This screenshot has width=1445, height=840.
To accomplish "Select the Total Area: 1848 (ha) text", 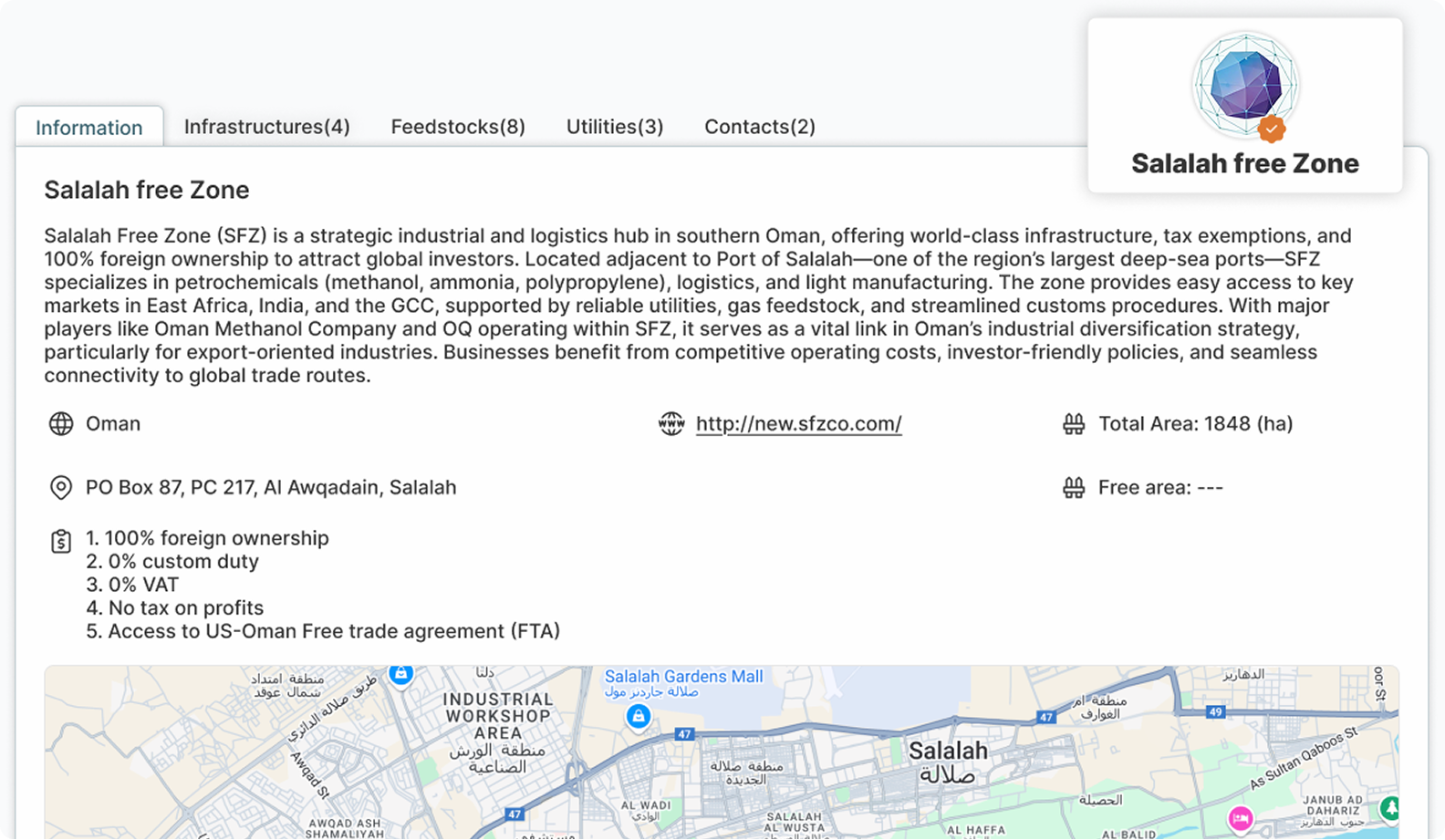I will pos(1195,424).
